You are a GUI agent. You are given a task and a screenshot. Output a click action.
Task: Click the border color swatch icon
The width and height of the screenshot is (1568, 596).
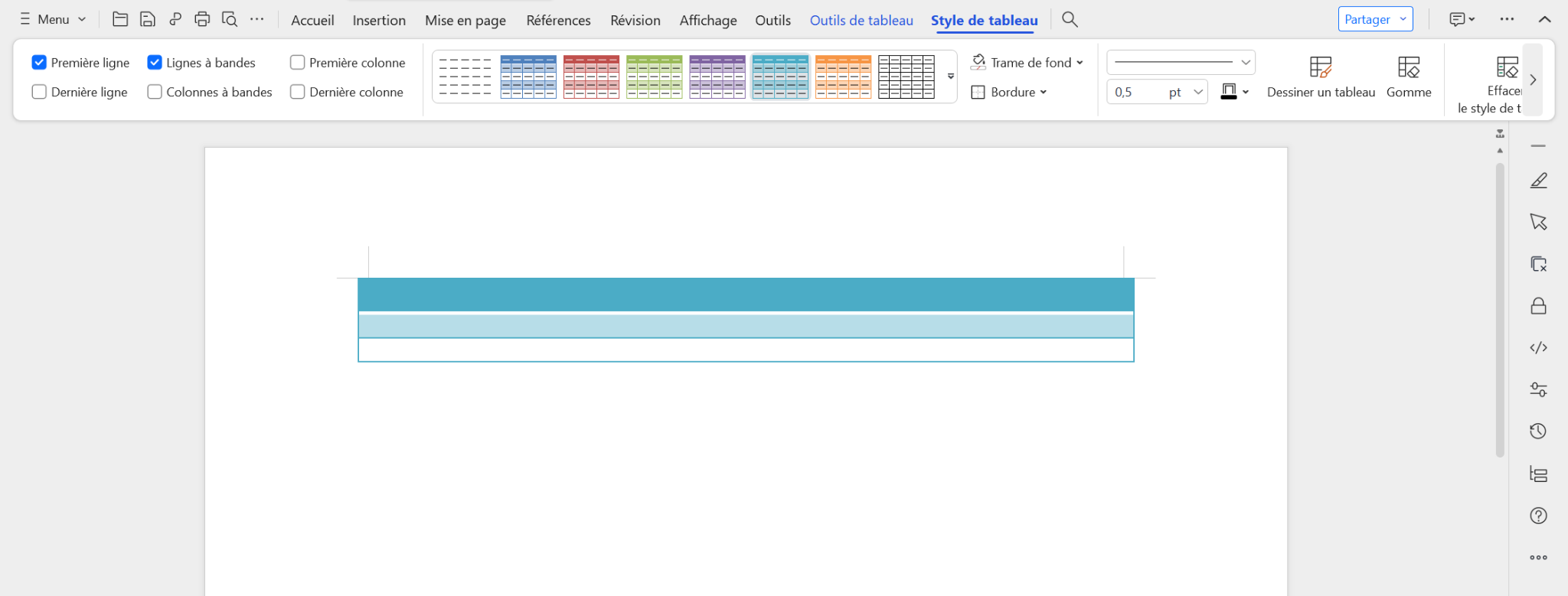tap(1229, 92)
